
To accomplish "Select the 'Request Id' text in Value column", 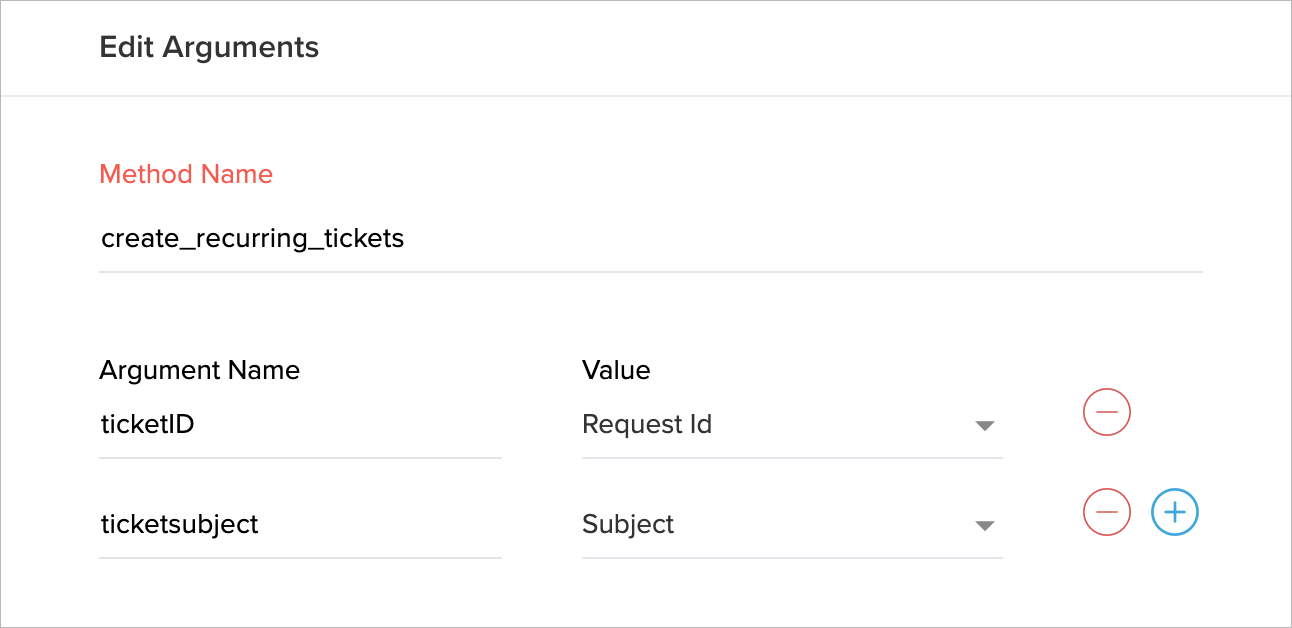I will coord(647,425).
